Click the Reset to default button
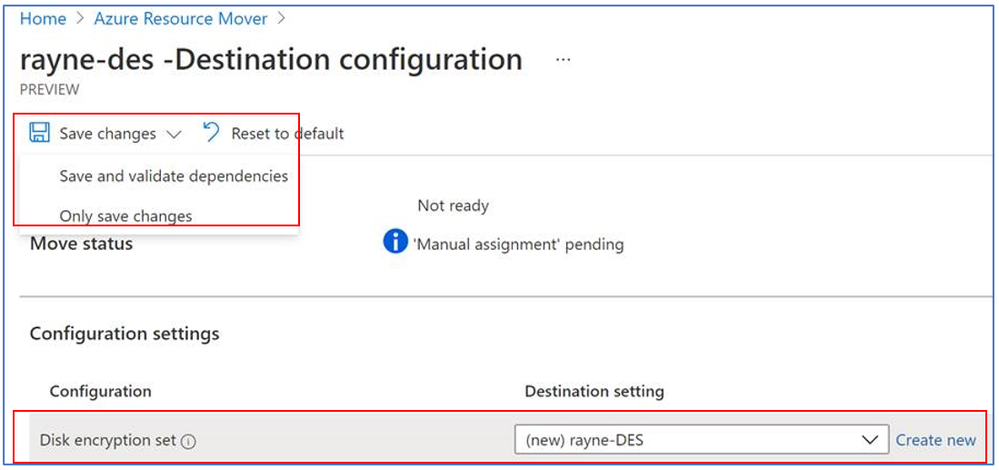This screenshot has width=999, height=470. tap(273, 133)
